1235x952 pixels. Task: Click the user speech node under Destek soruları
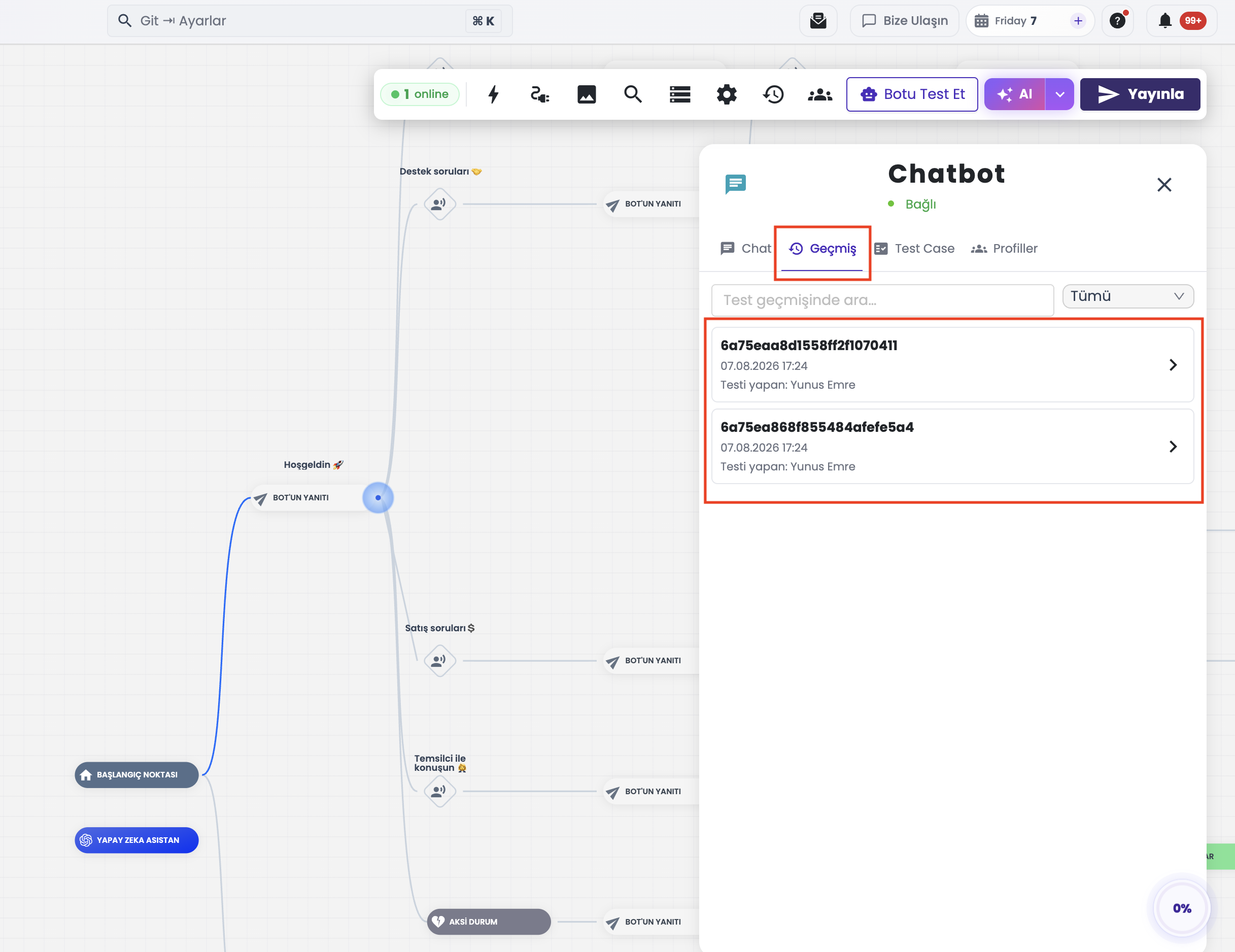pos(439,203)
